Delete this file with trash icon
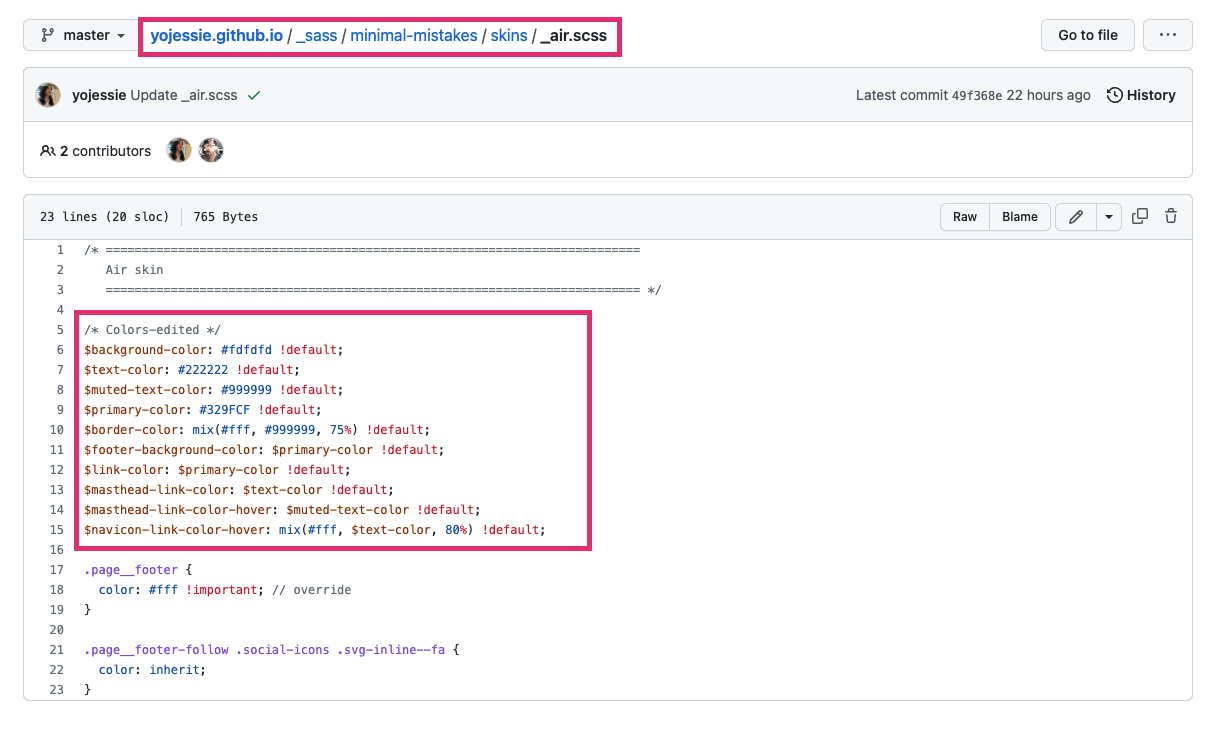The width and height of the screenshot is (1217, 736). pyautogui.click(x=1171, y=216)
